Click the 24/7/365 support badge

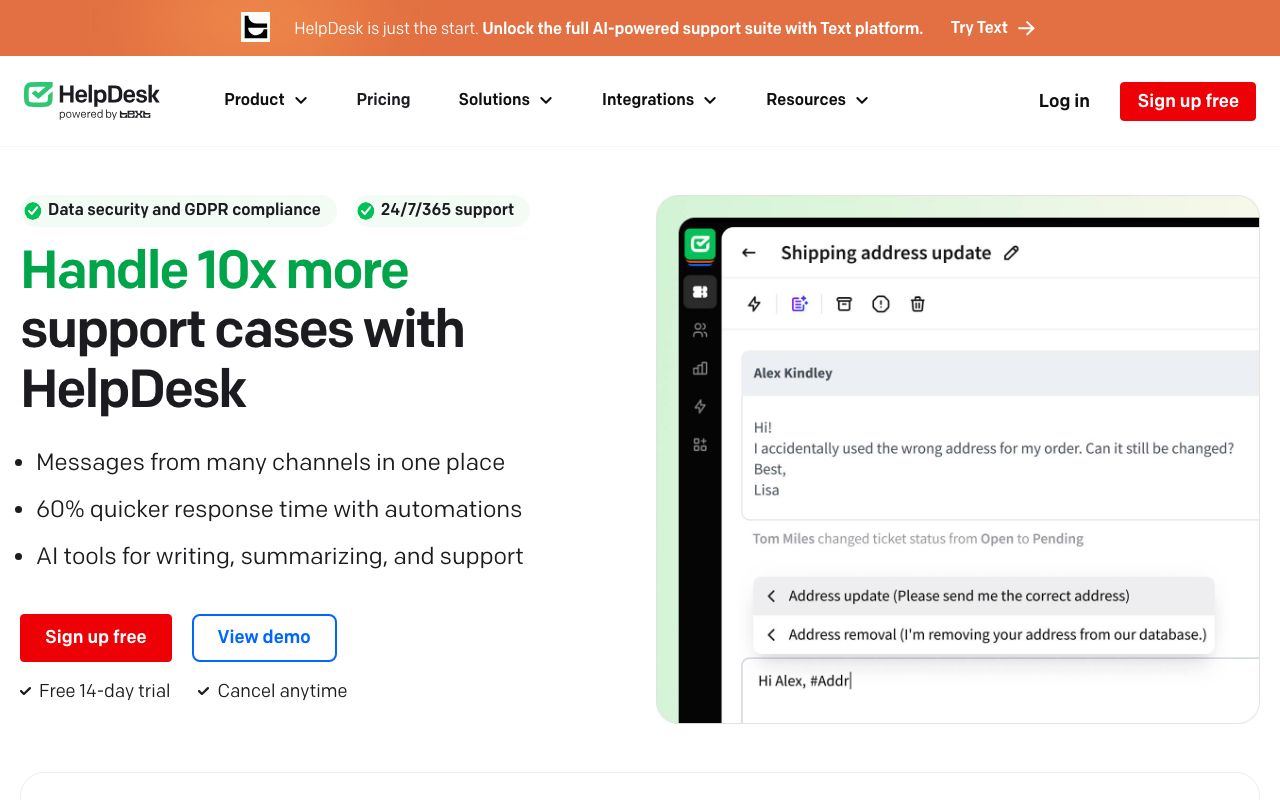(x=440, y=210)
